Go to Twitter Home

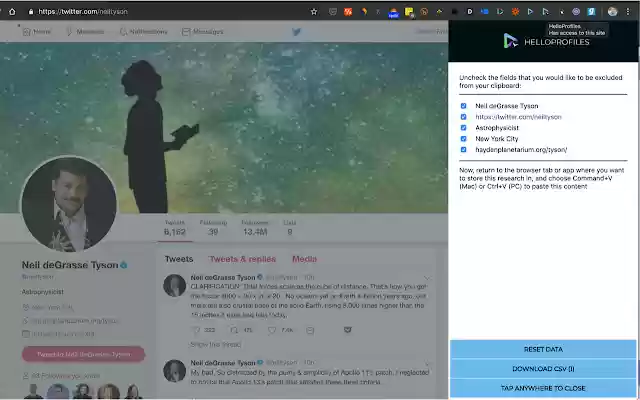[37, 31]
